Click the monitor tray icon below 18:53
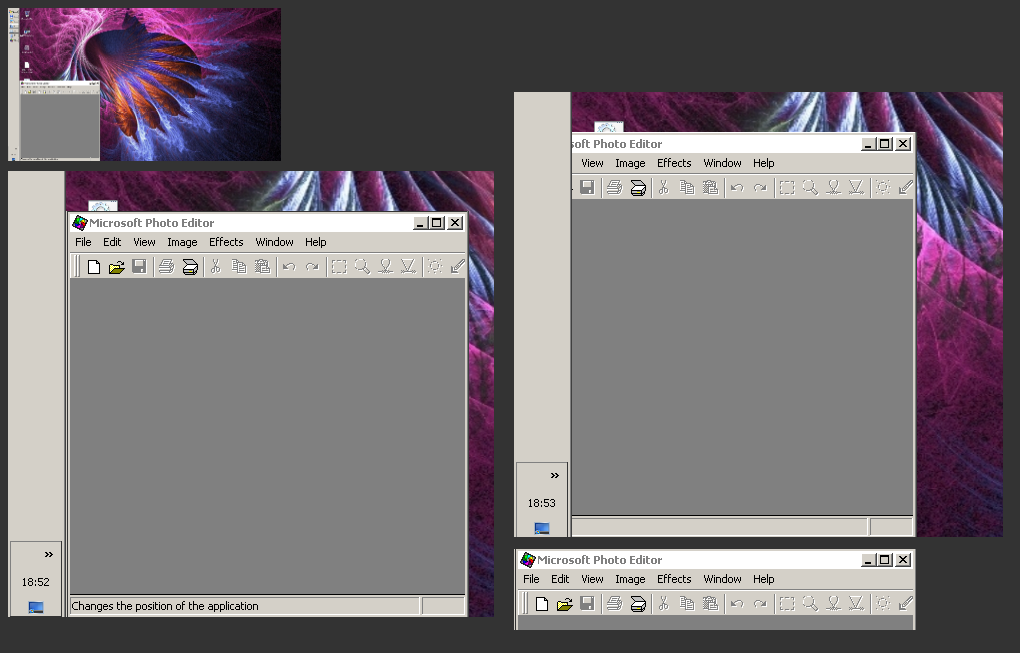The image size is (1020, 653). (542, 528)
